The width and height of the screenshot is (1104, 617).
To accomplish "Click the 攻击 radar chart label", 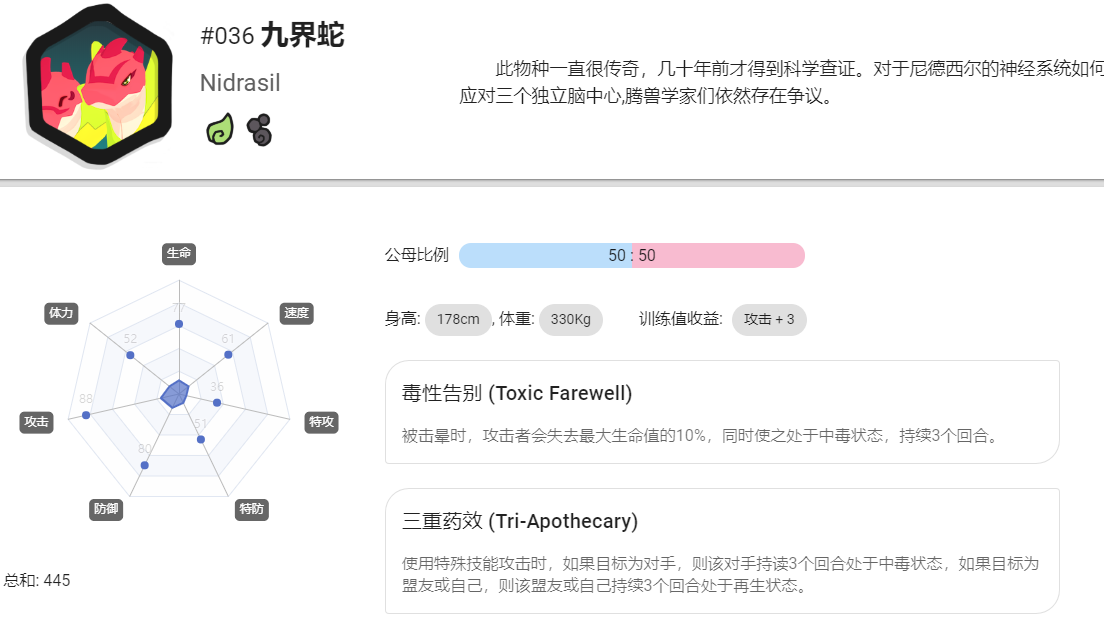I will click(x=37, y=422).
